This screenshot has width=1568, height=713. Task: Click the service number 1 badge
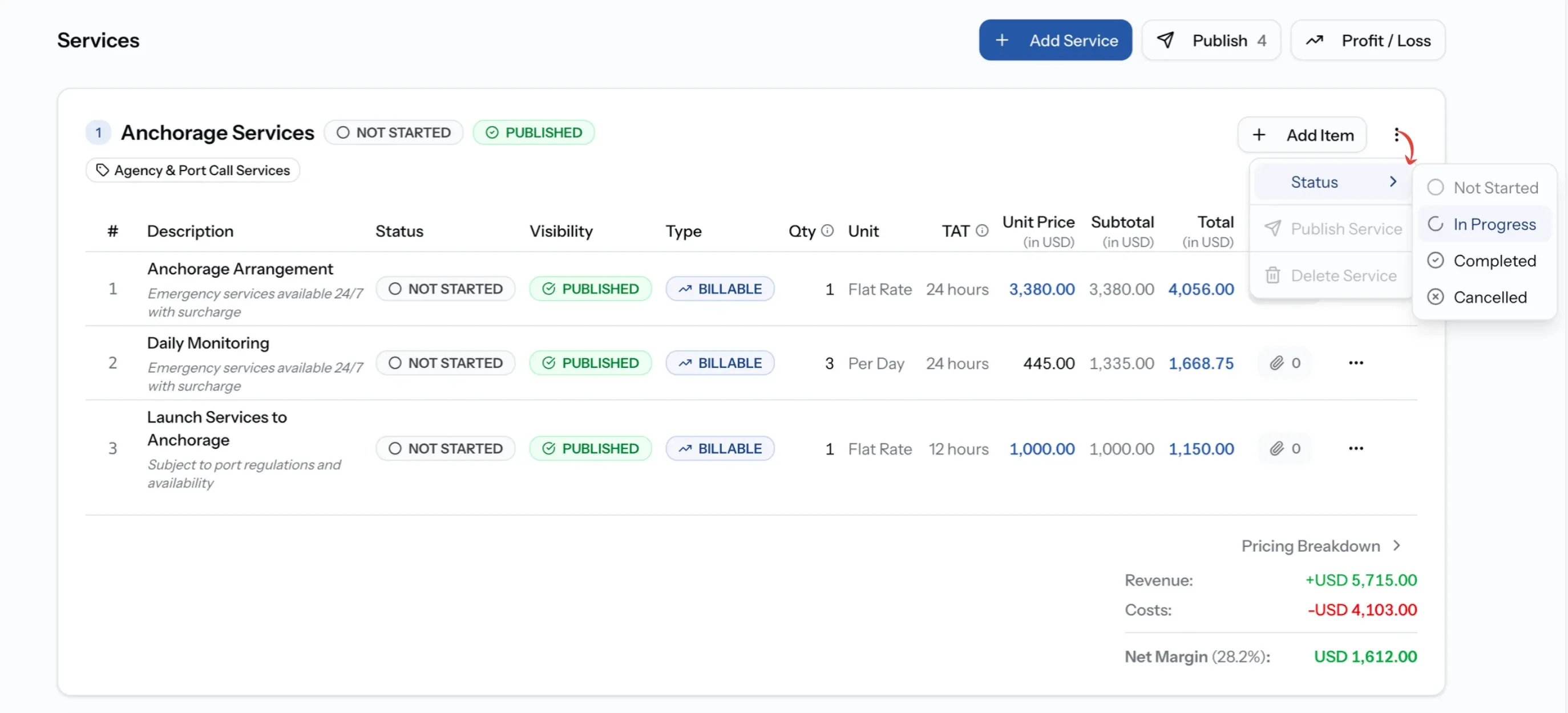point(98,133)
